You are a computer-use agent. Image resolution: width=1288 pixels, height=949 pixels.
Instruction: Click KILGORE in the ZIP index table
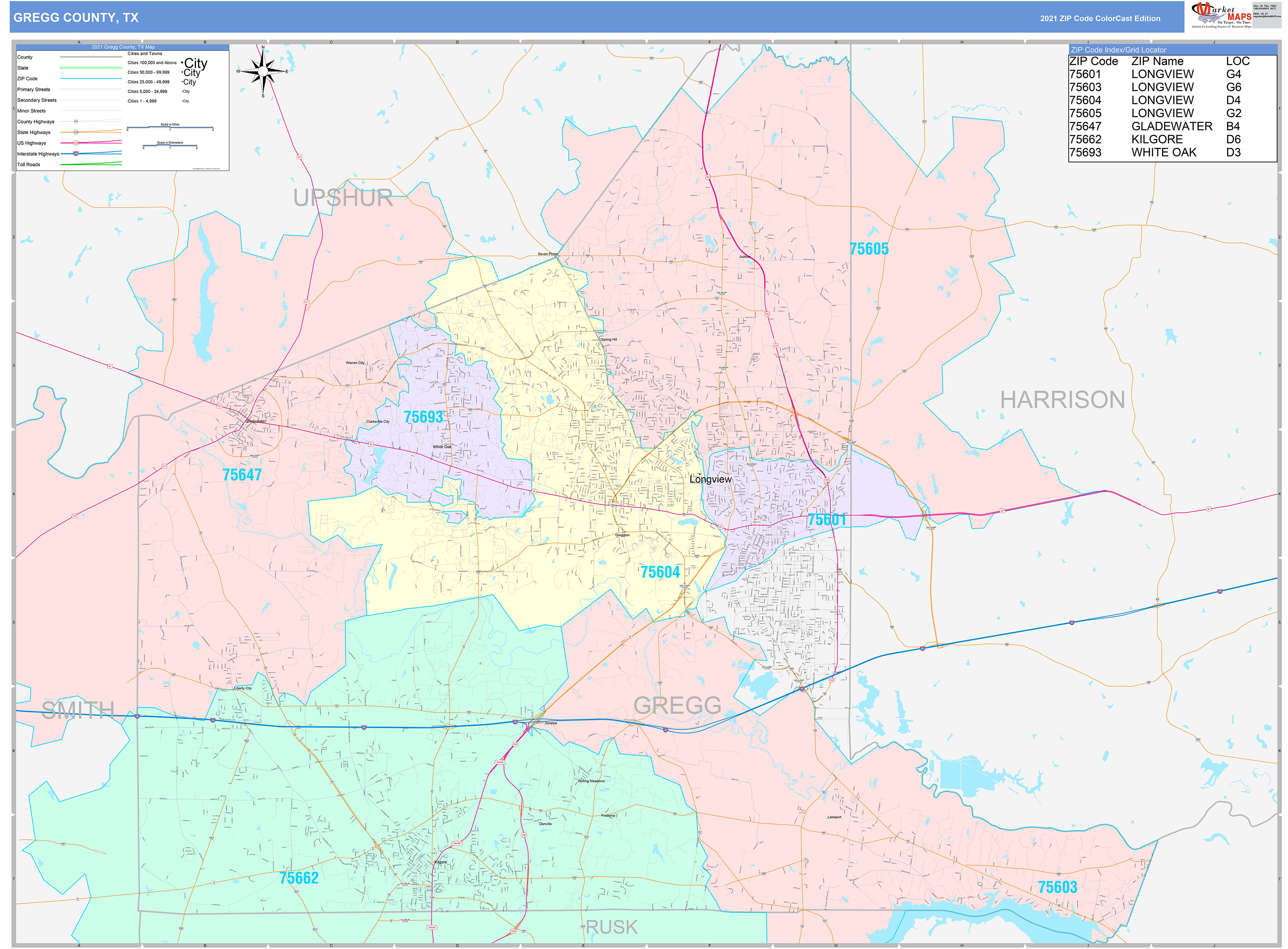coord(1157,139)
